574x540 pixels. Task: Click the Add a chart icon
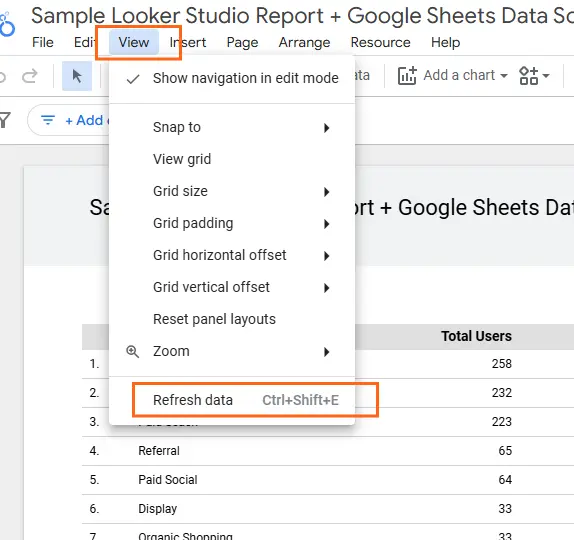click(407, 75)
